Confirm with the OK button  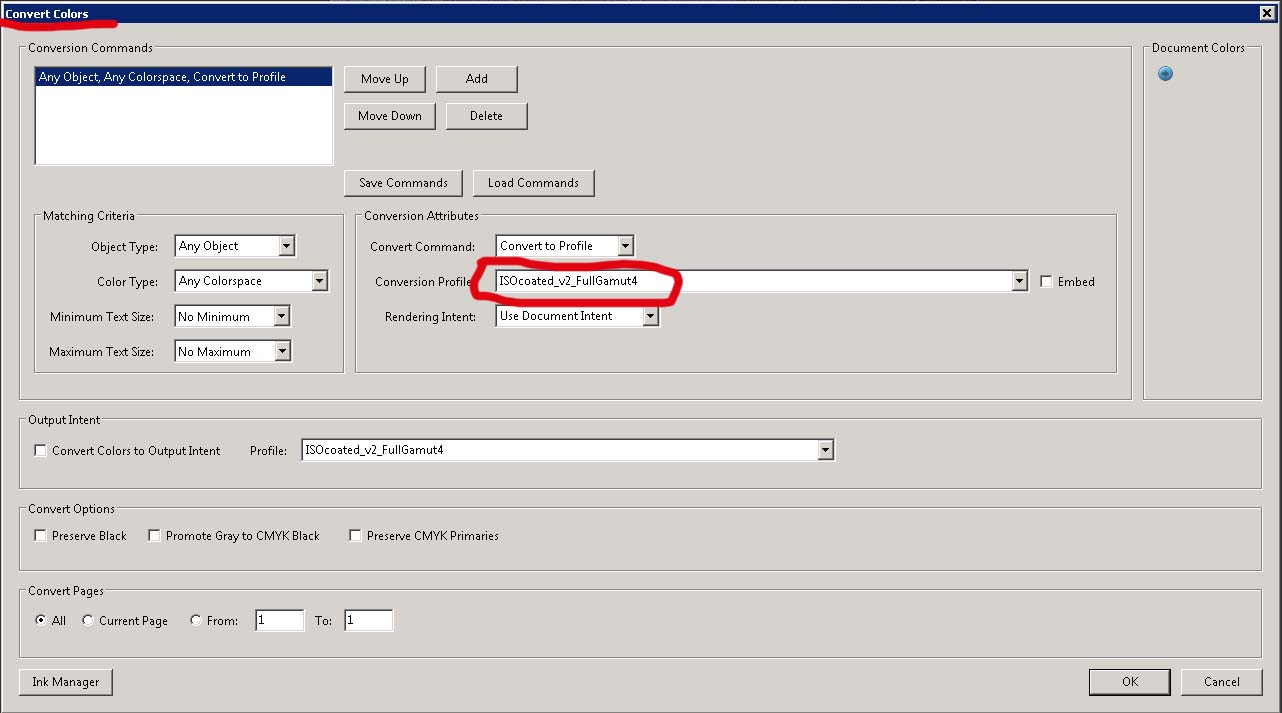[x=1130, y=682]
